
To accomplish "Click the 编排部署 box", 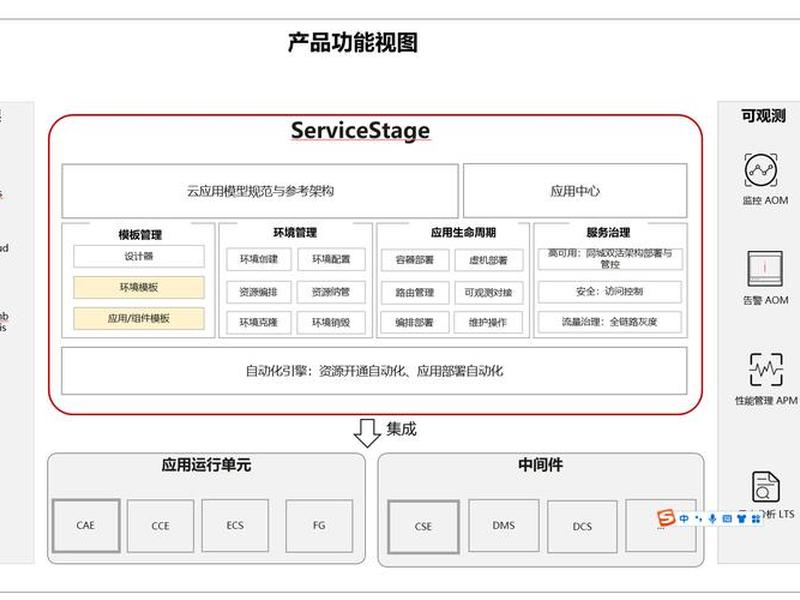I will point(415,322).
